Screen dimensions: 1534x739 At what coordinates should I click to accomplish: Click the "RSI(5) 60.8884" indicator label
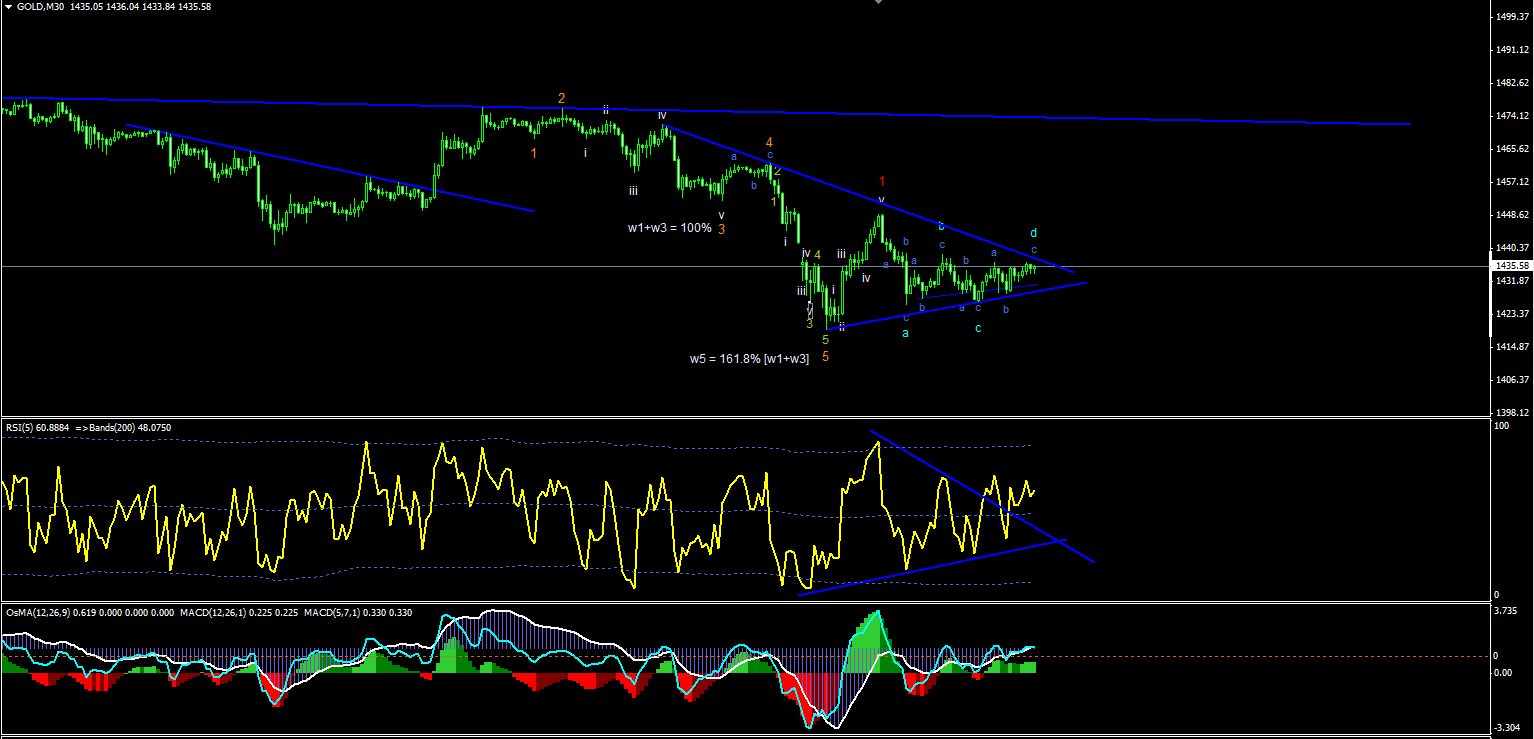point(37,428)
